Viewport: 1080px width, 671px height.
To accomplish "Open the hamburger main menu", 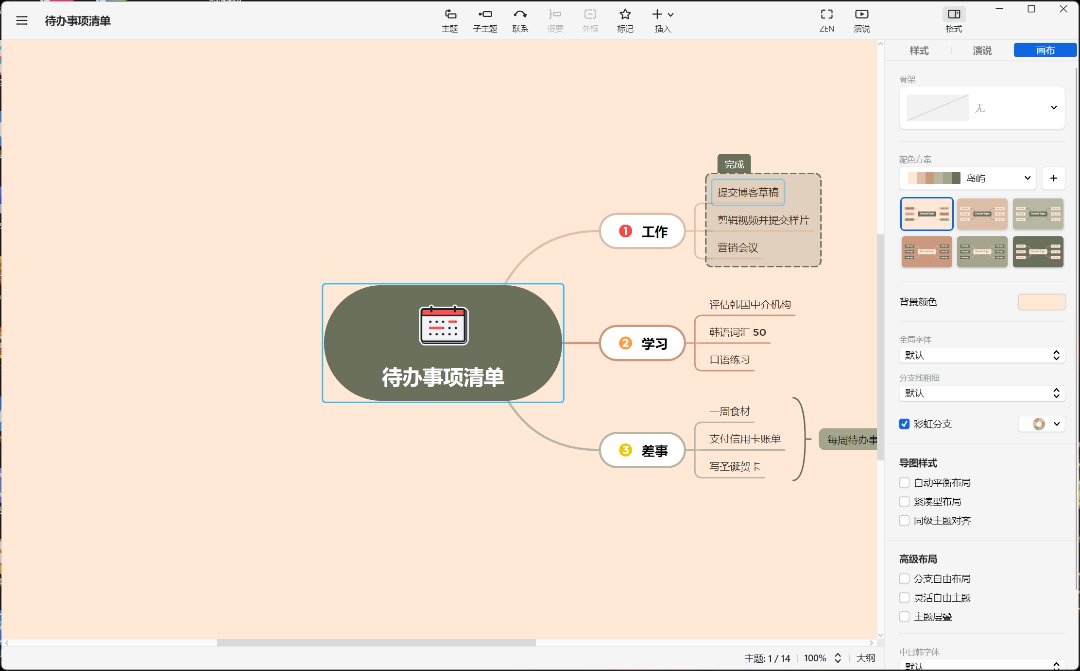I will (22, 20).
